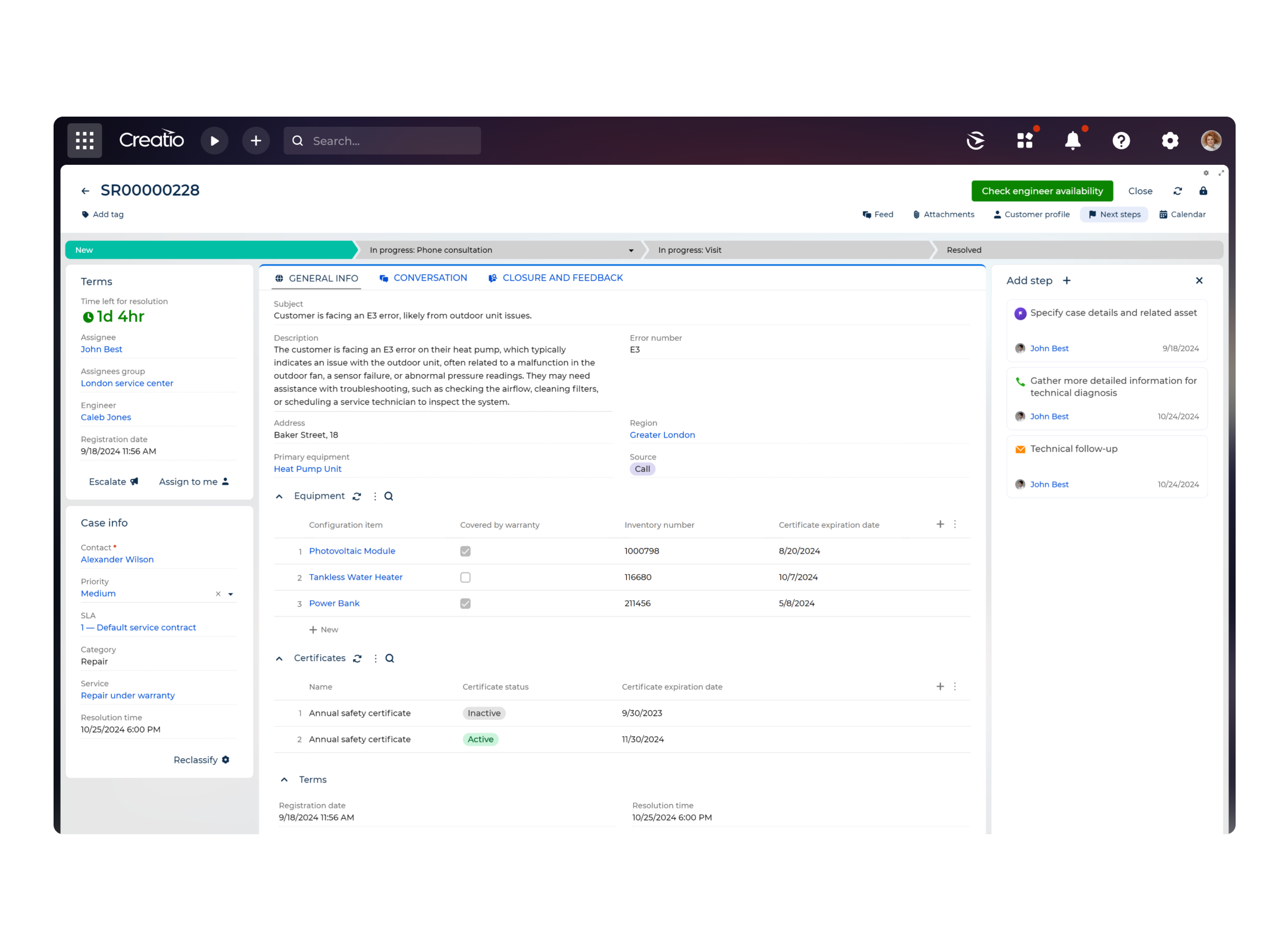Add a certificate with the plus icon
Viewport: 1288px width, 952px height.
point(940,686)
